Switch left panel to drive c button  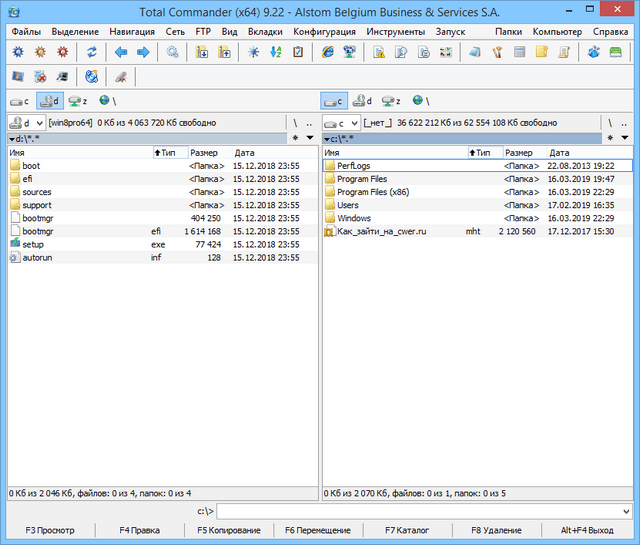tap(20, 101)
